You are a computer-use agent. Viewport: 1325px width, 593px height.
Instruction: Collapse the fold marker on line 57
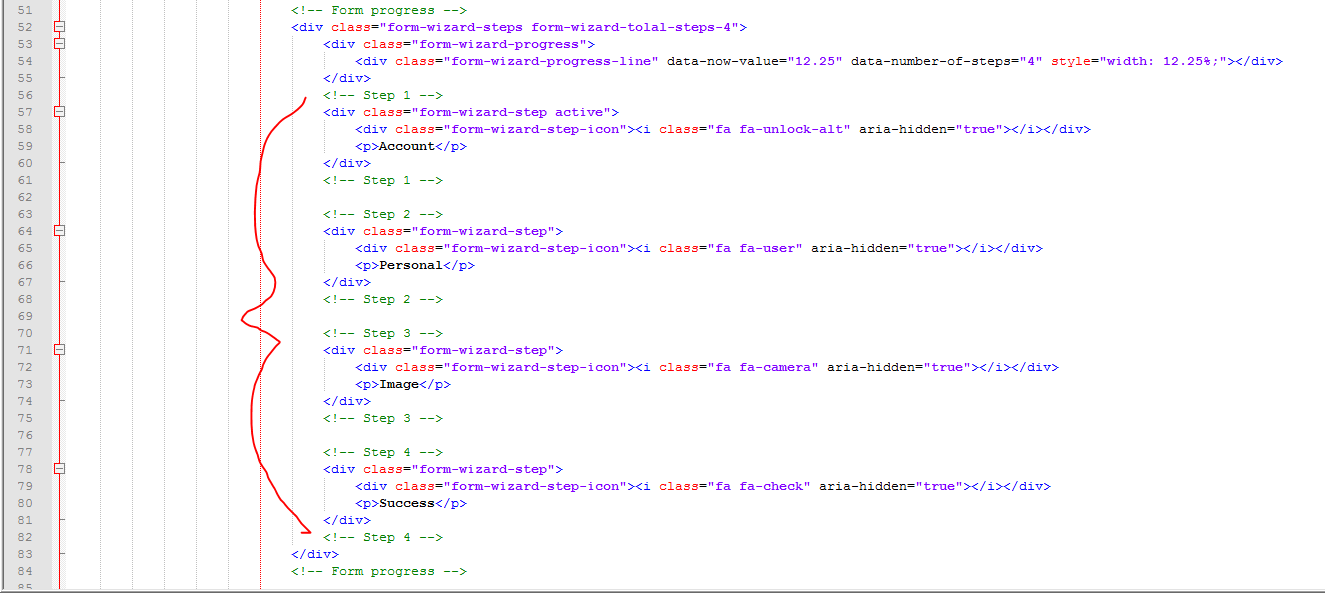pos(59,112)
